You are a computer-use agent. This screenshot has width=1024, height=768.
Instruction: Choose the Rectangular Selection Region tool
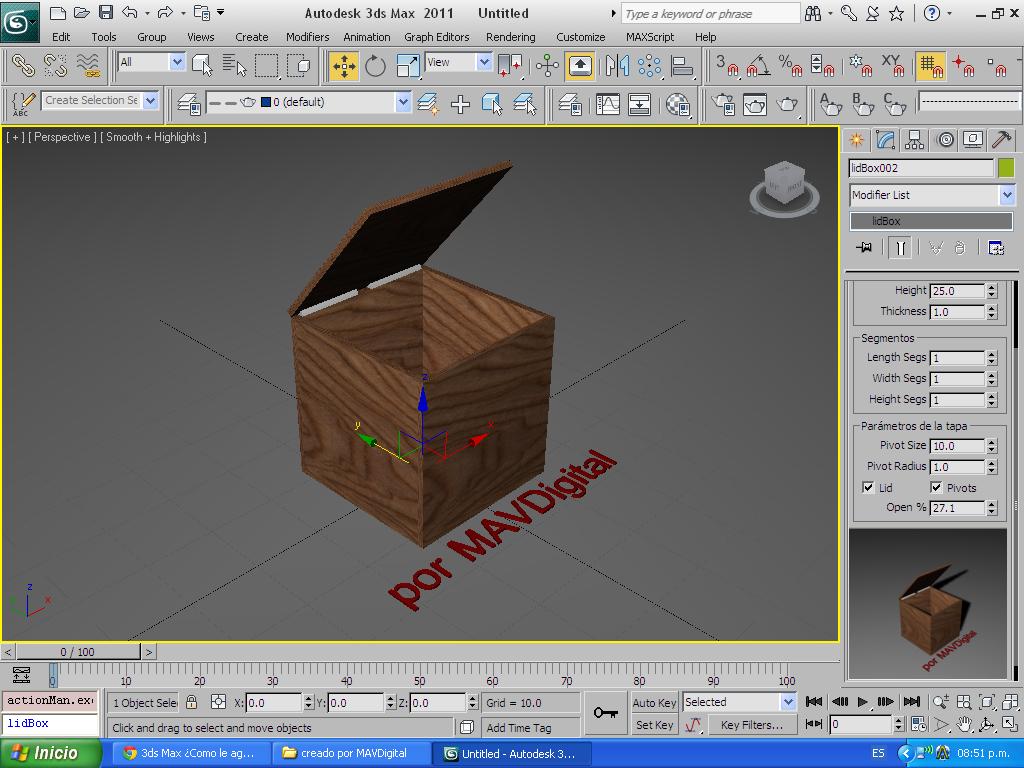coord(266,66)
